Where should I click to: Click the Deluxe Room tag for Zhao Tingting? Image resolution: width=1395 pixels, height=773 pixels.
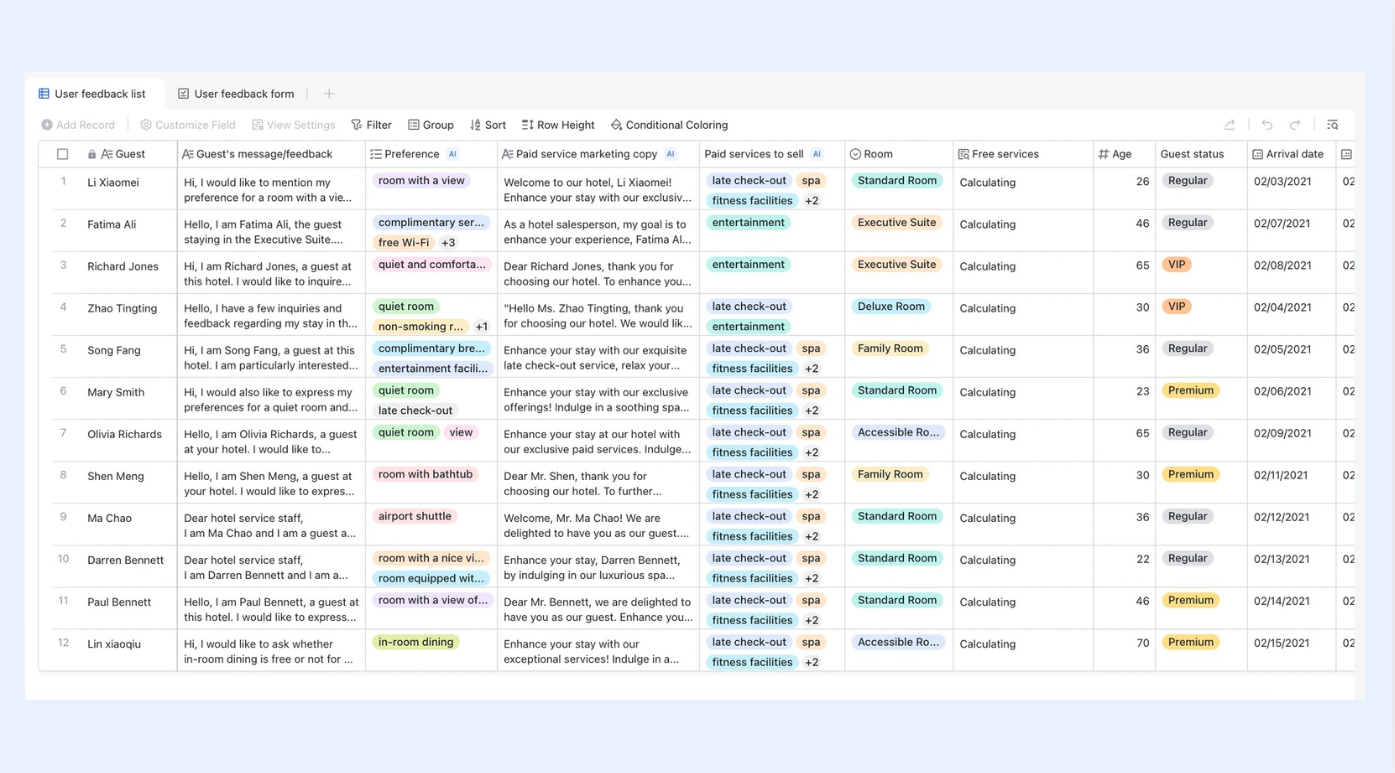coord(891,307)
